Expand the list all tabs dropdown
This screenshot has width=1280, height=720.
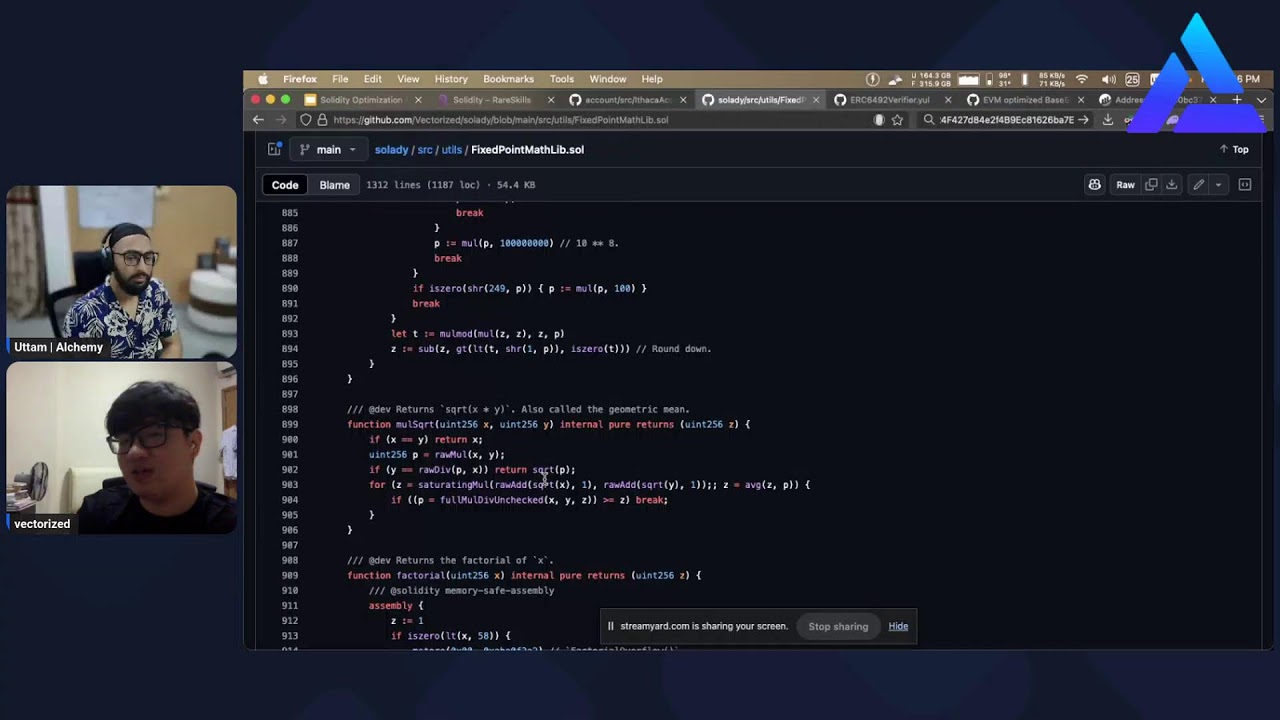[x=1260, y=100]
